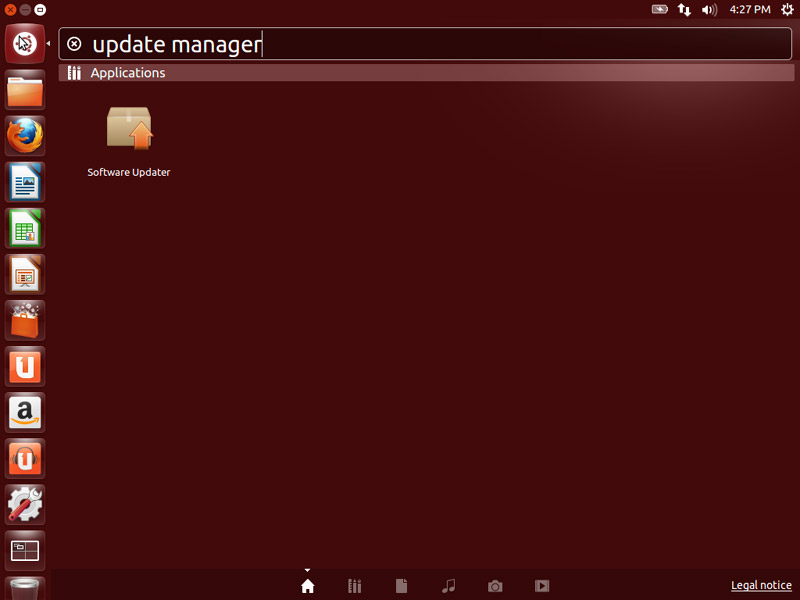
Task: Switch to the Files lens document icon
Action: click(402, 586)
